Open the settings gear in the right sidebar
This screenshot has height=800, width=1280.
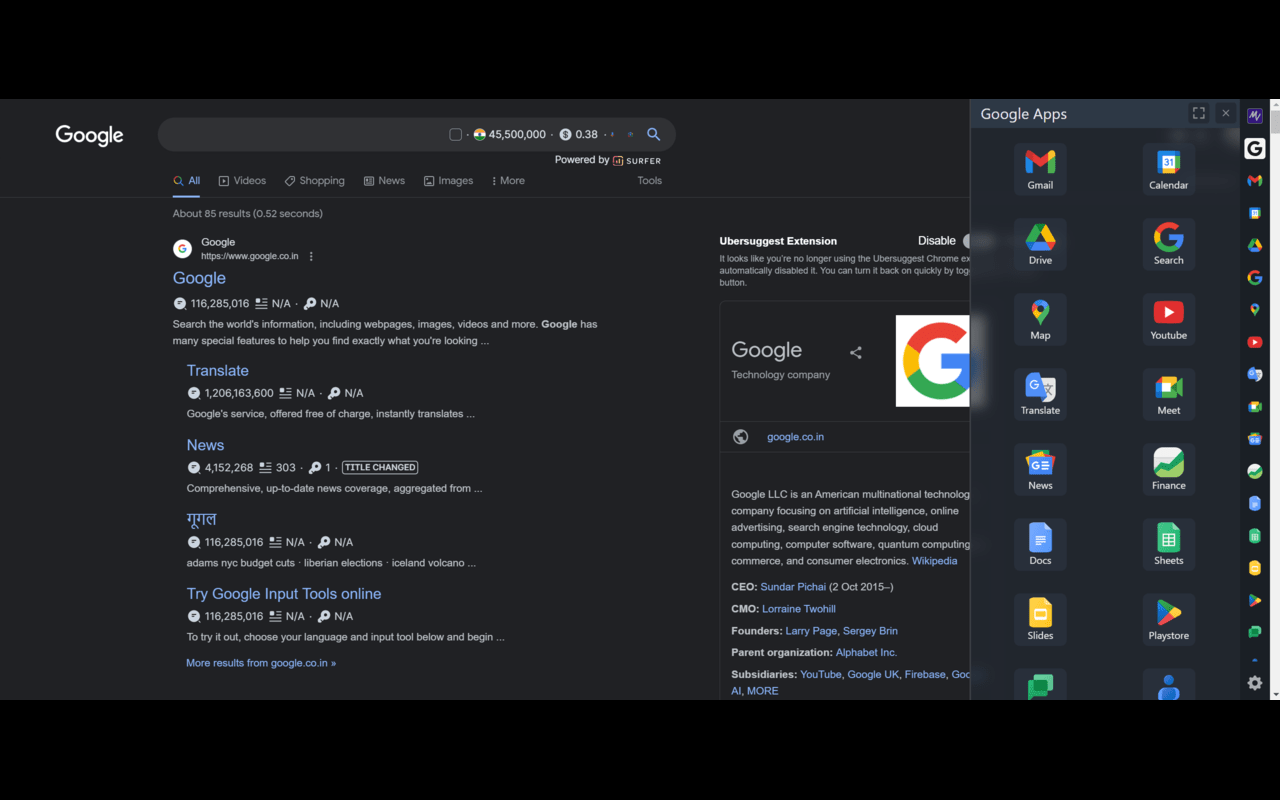(1254, 683)
